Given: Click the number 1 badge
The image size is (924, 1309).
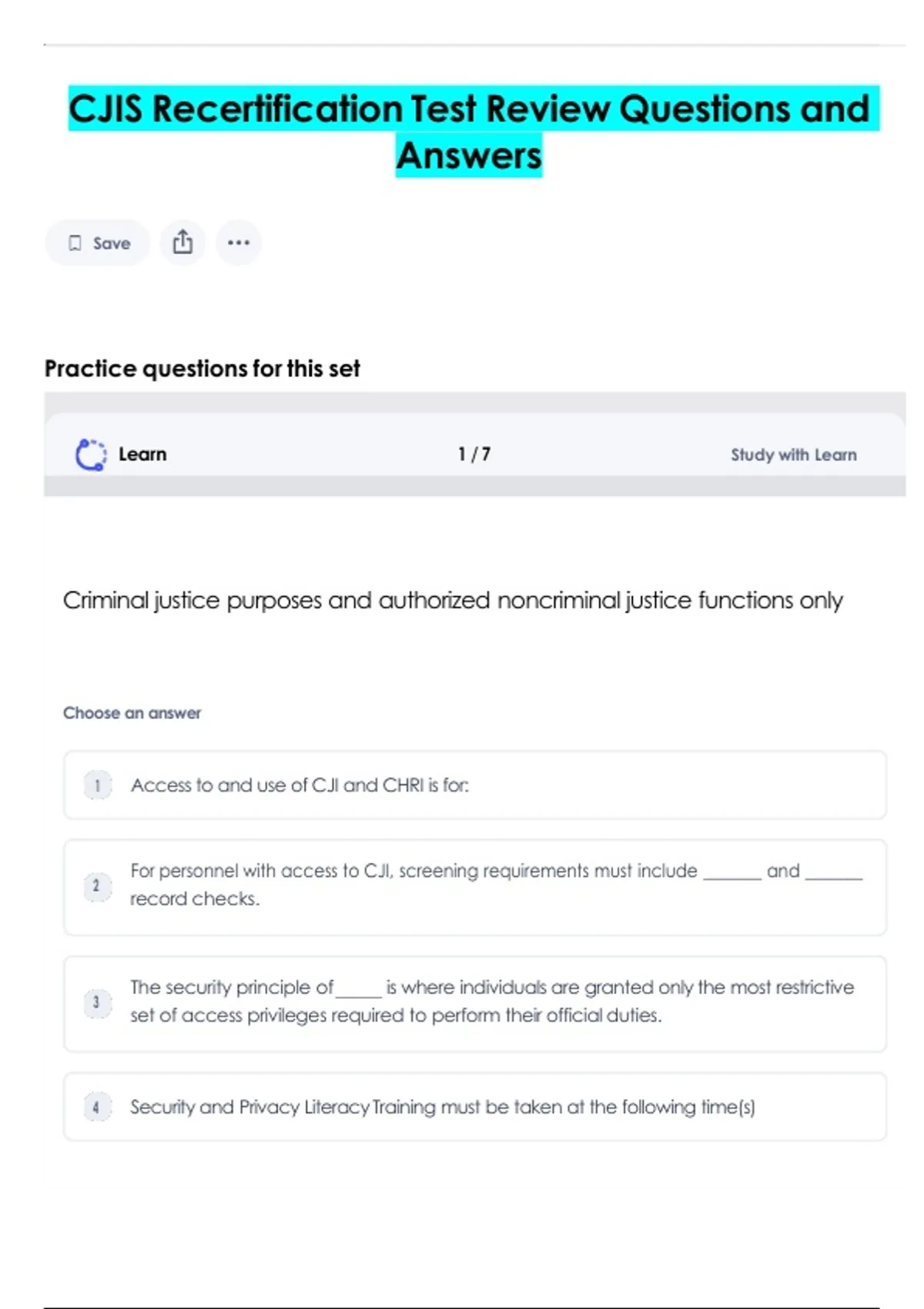Looking at the screenshot, I should [97, 785].
